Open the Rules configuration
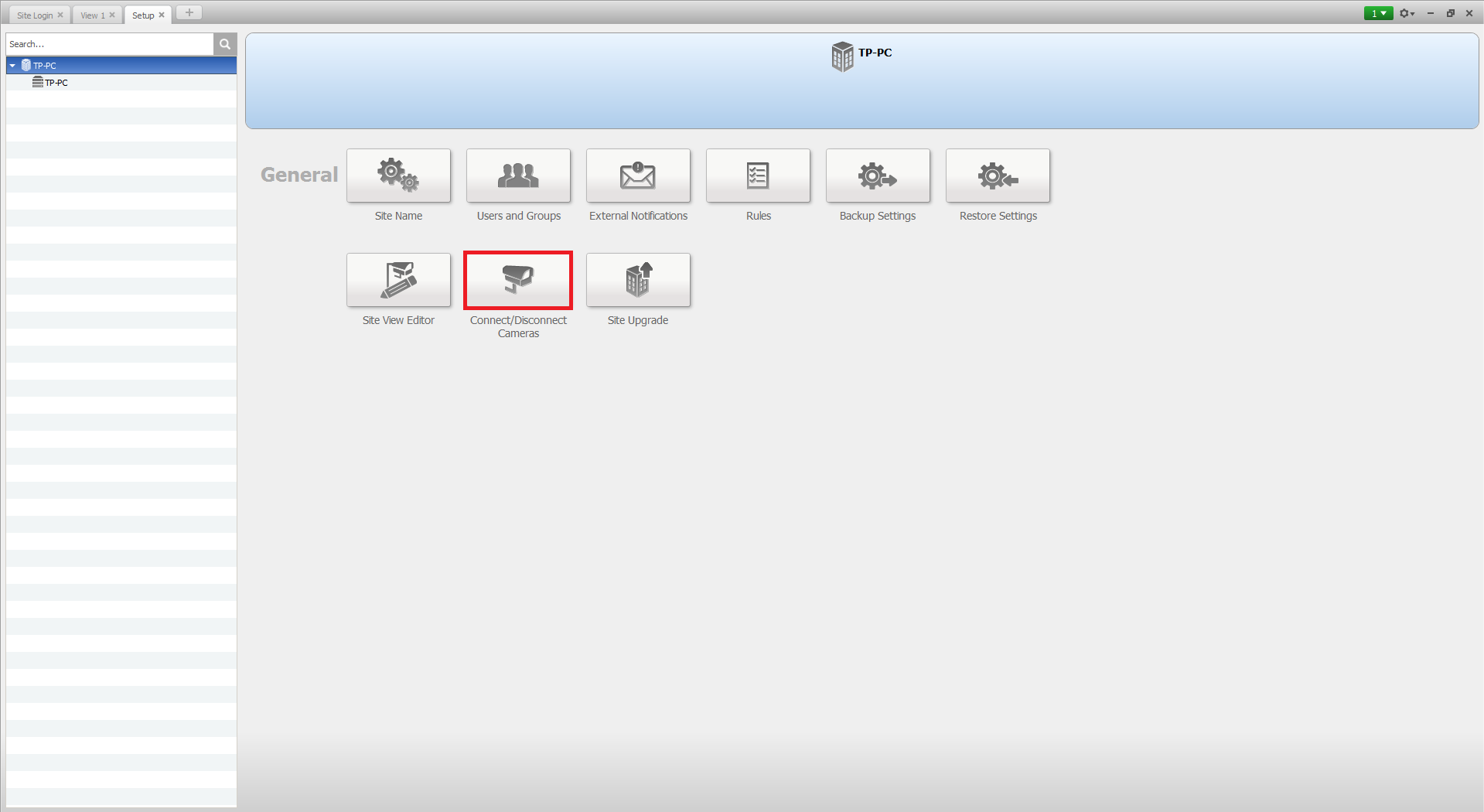 tap(758, 176)
